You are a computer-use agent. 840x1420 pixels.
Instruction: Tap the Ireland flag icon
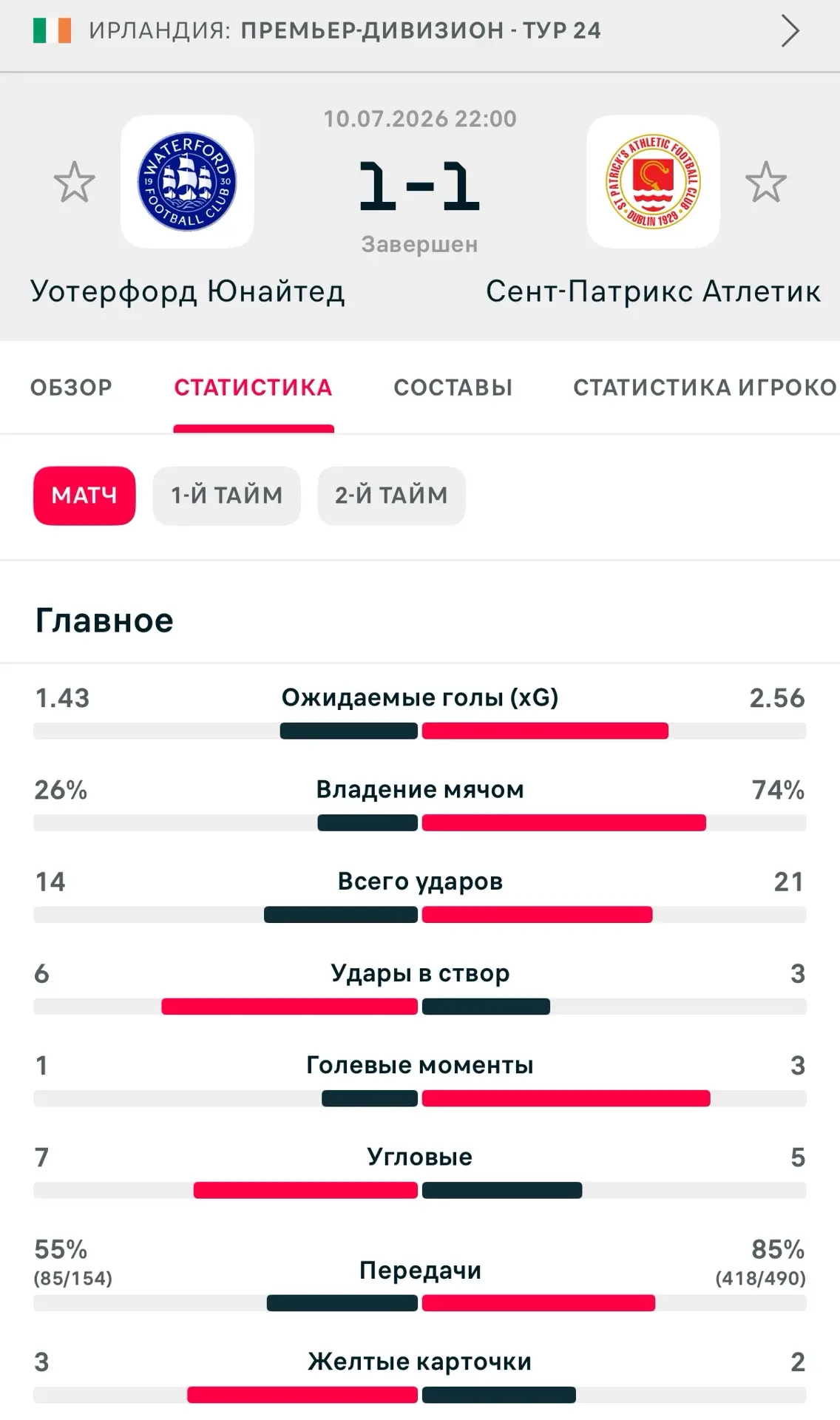pyautogui.click(x=52, y=30)
